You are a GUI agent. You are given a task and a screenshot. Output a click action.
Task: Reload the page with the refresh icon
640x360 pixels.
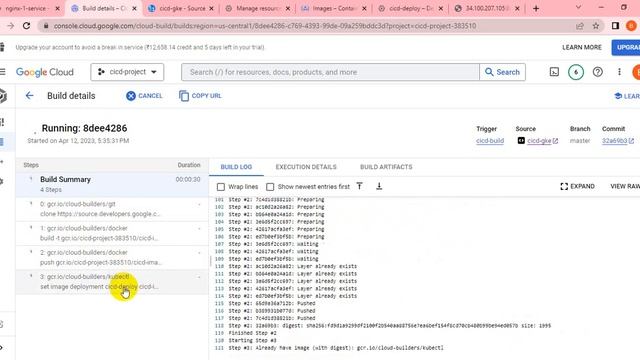(x=27, y=26)
